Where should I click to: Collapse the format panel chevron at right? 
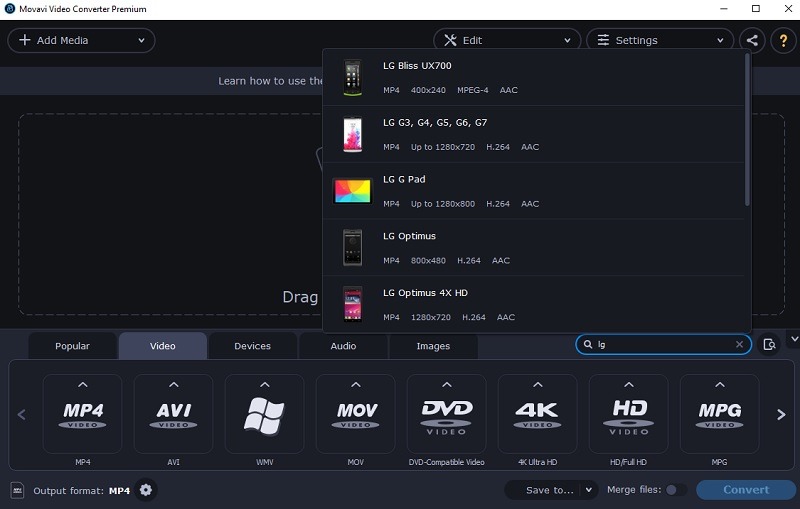[x=794, y=339]
